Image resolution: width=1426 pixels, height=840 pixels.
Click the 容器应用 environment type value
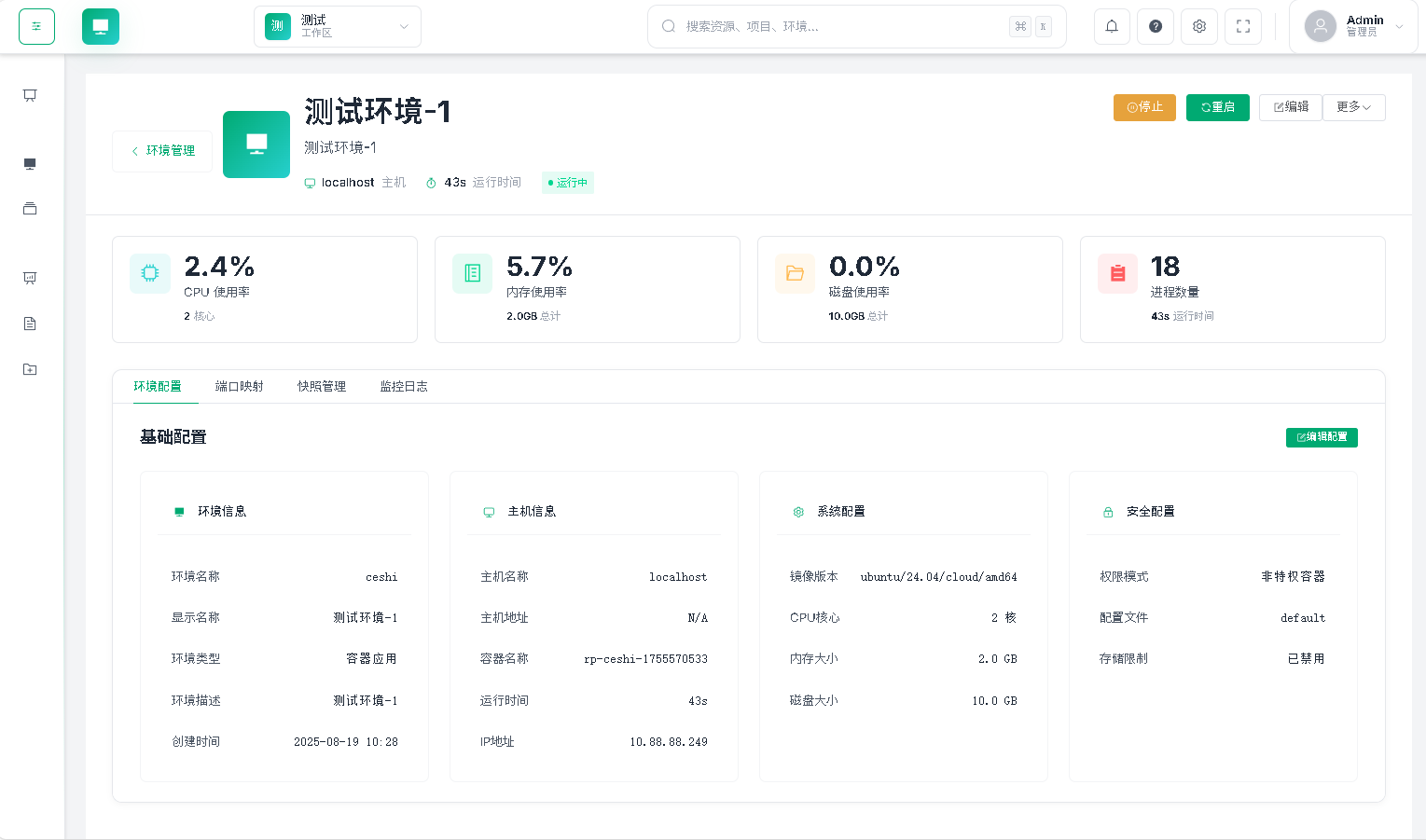(x=371, y=658)
